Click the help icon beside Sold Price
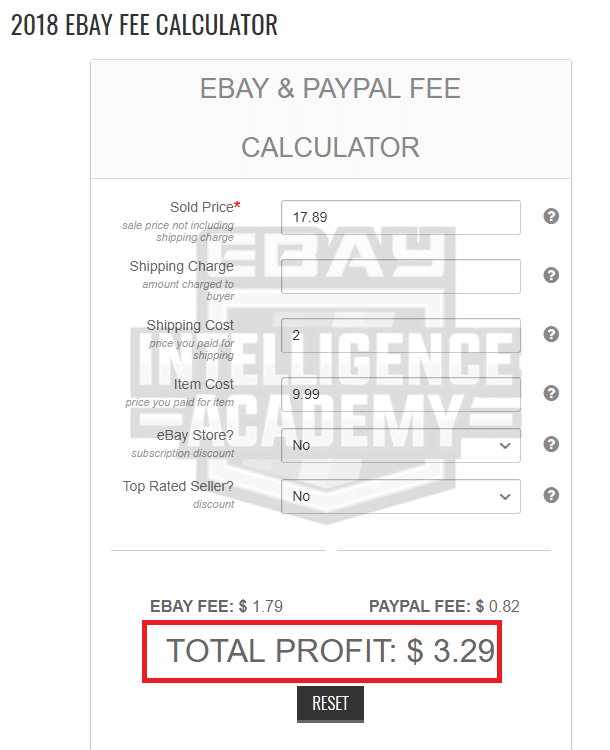The height and width of the screenshot is (750, 610). tap(551, 216)
